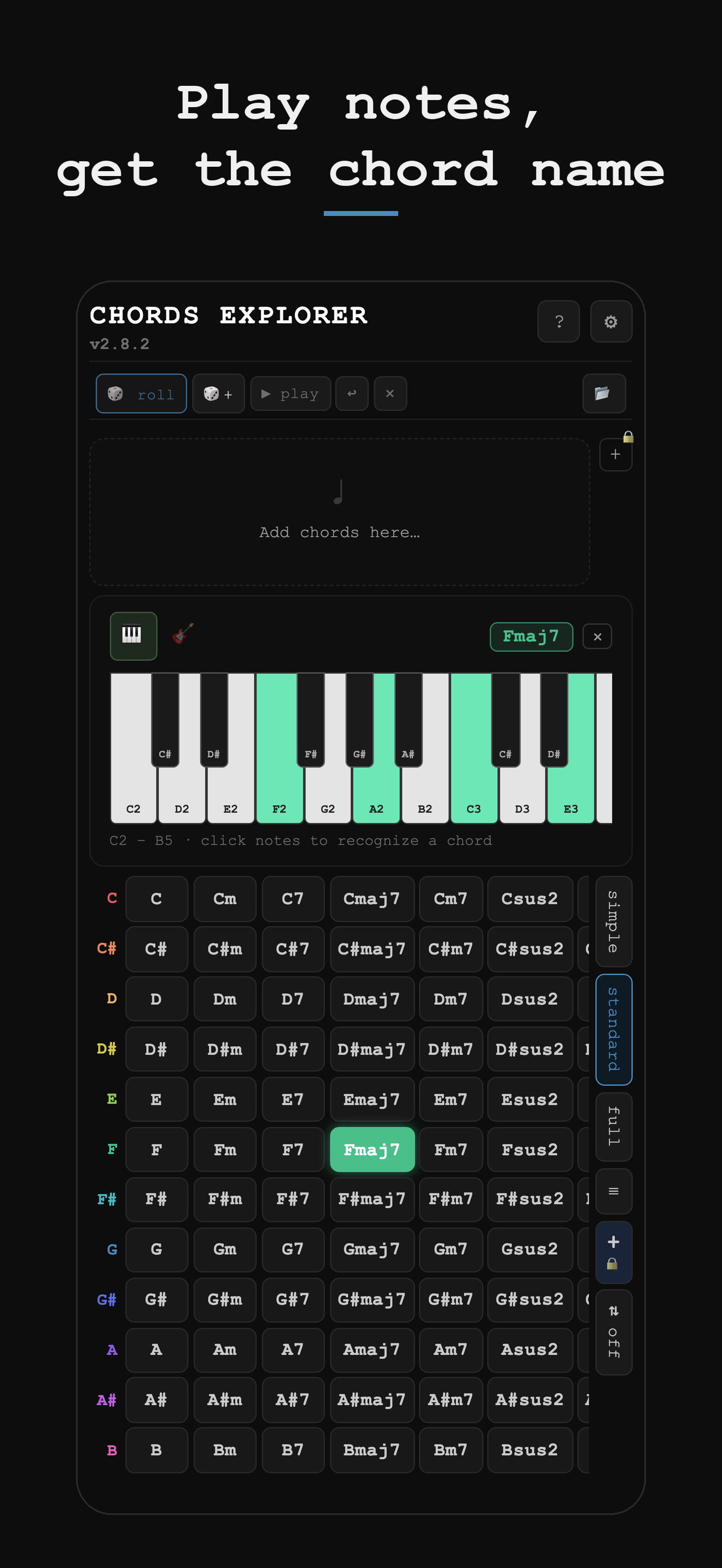Undo last action with return arrow
Image resolution: width=722 pixels, height=1568 pixels.
click(x=352, y=394)
